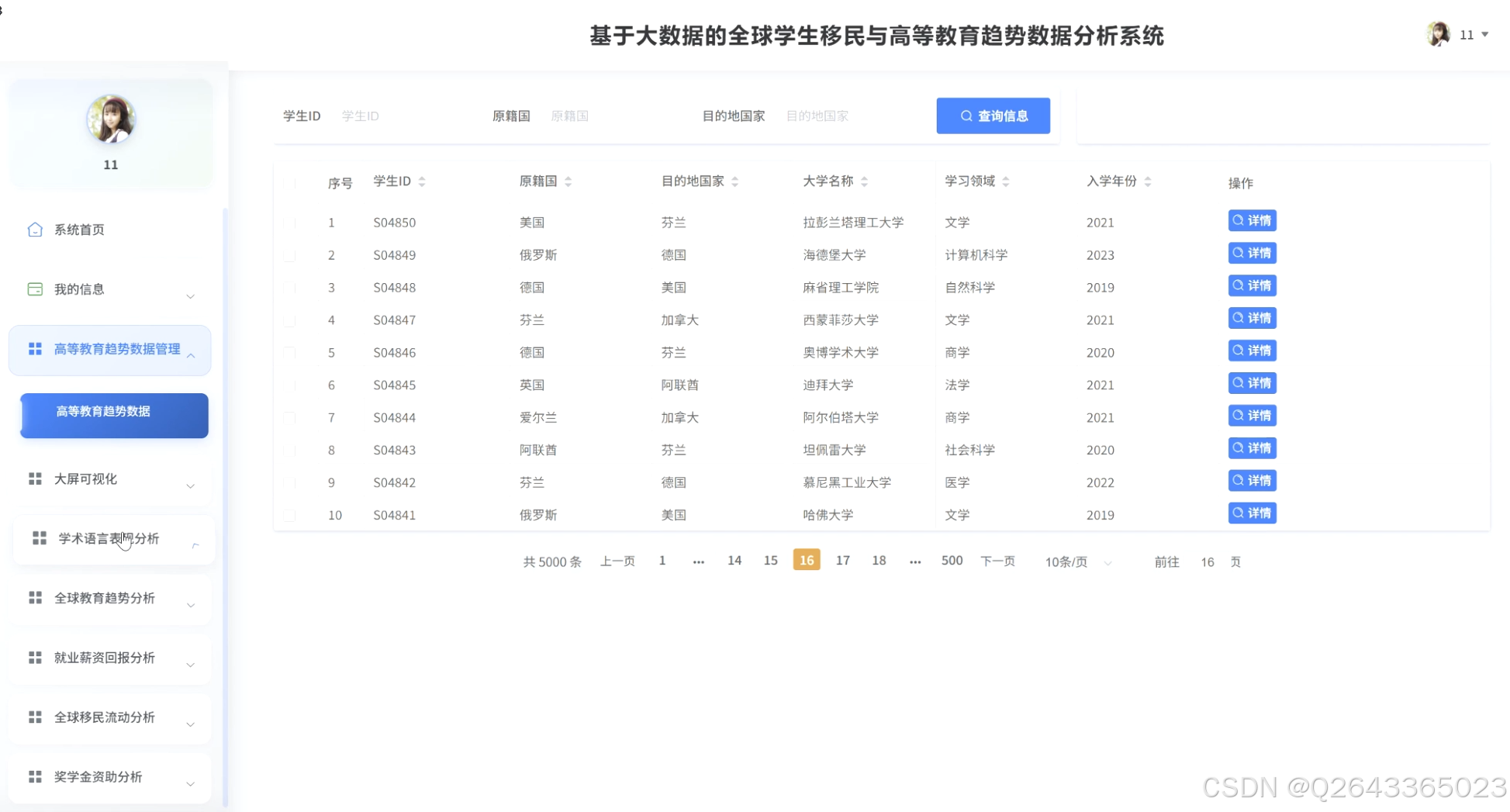
Task: Check the row for student S04846
Action: pos(289,353)
